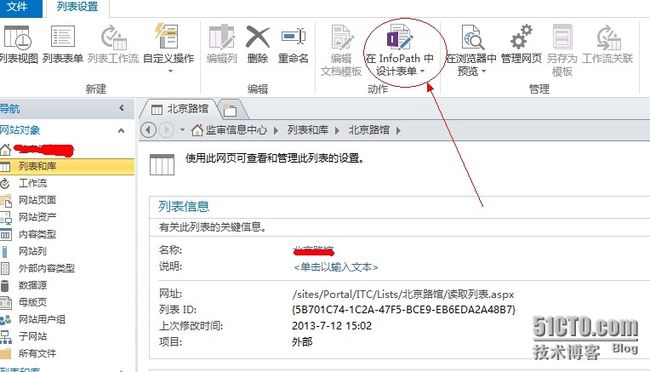Expand breadcrumb arrow after 列表和库
Screen dimensions: 650x372
pos(337,131)
